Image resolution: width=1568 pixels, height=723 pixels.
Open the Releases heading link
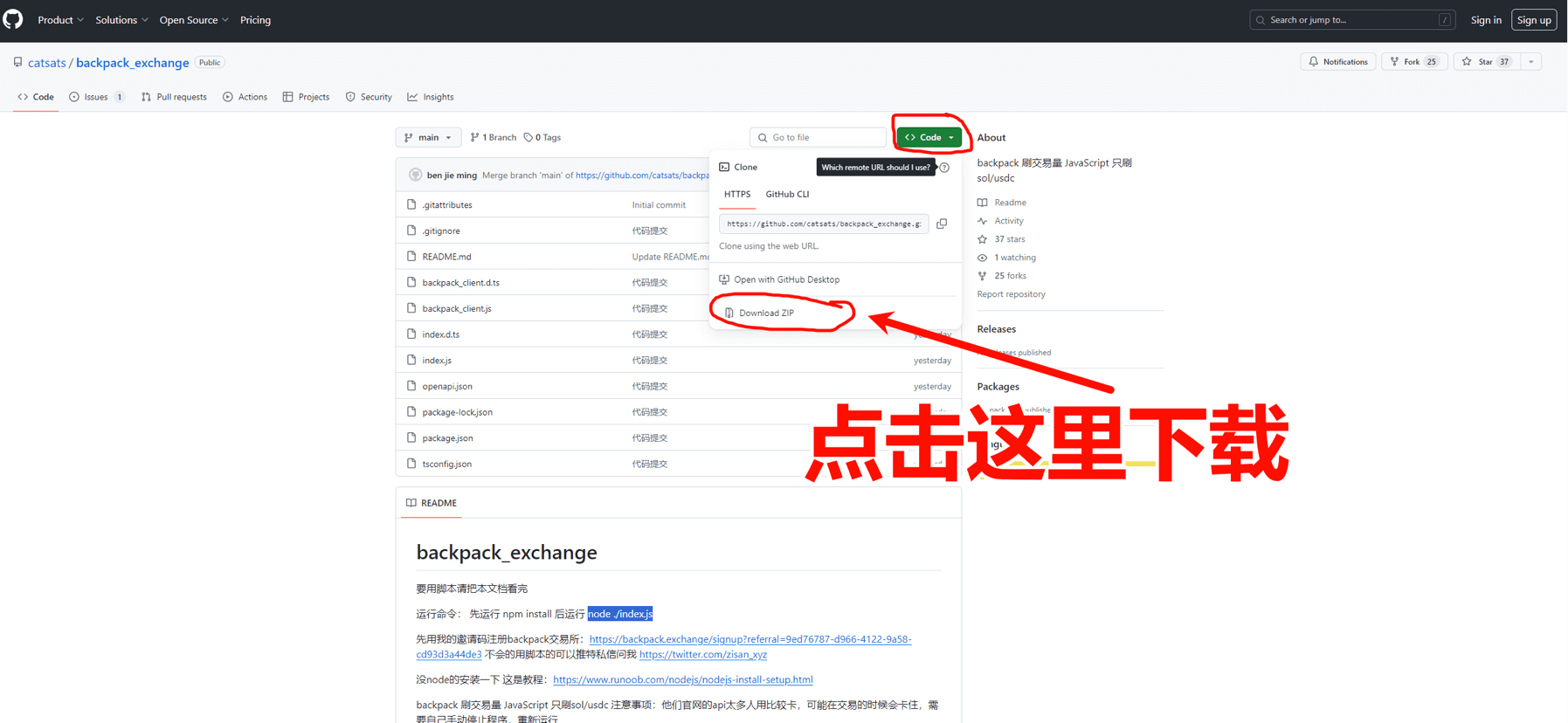click(x=996, y=329)
